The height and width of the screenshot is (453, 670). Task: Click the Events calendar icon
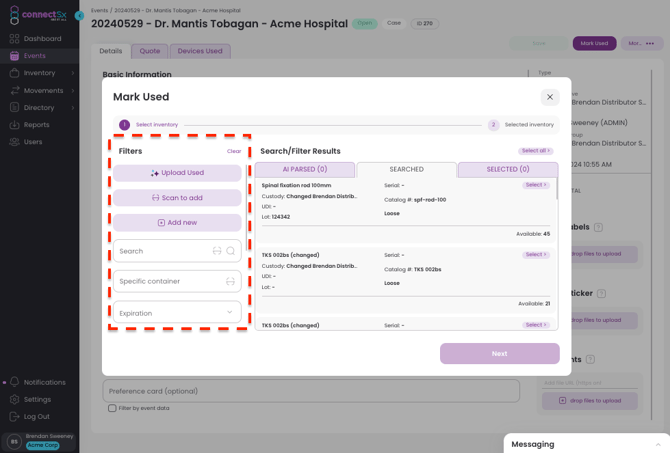[x=14, y=56]
